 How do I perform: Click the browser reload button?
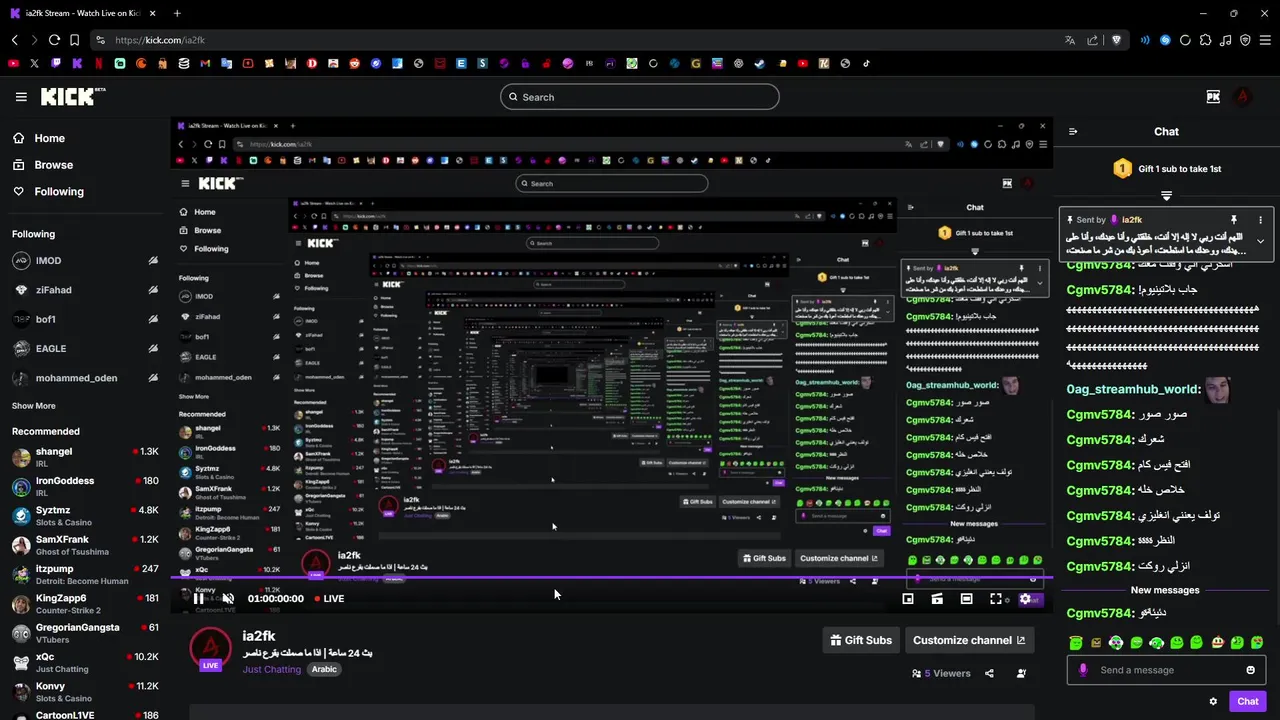[54, 40]
